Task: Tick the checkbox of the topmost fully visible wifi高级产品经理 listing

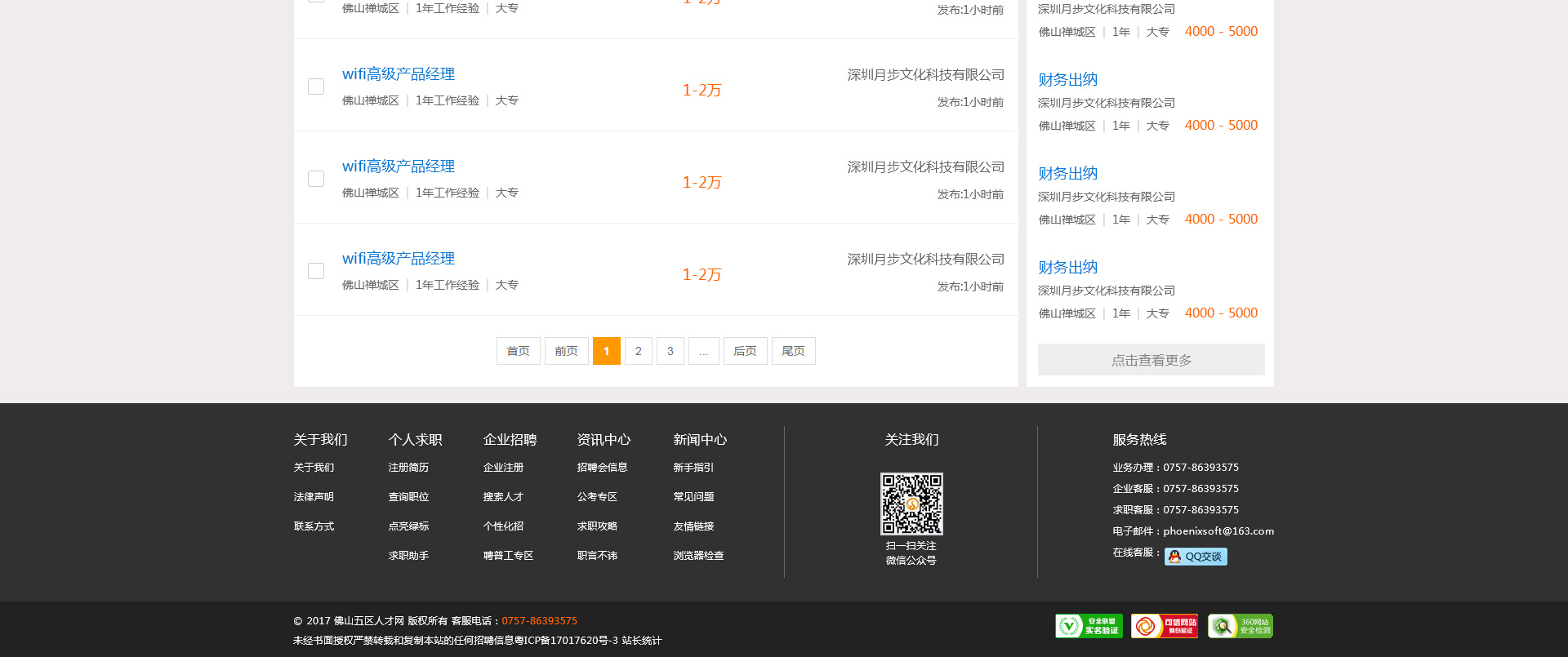Action: 316,87
